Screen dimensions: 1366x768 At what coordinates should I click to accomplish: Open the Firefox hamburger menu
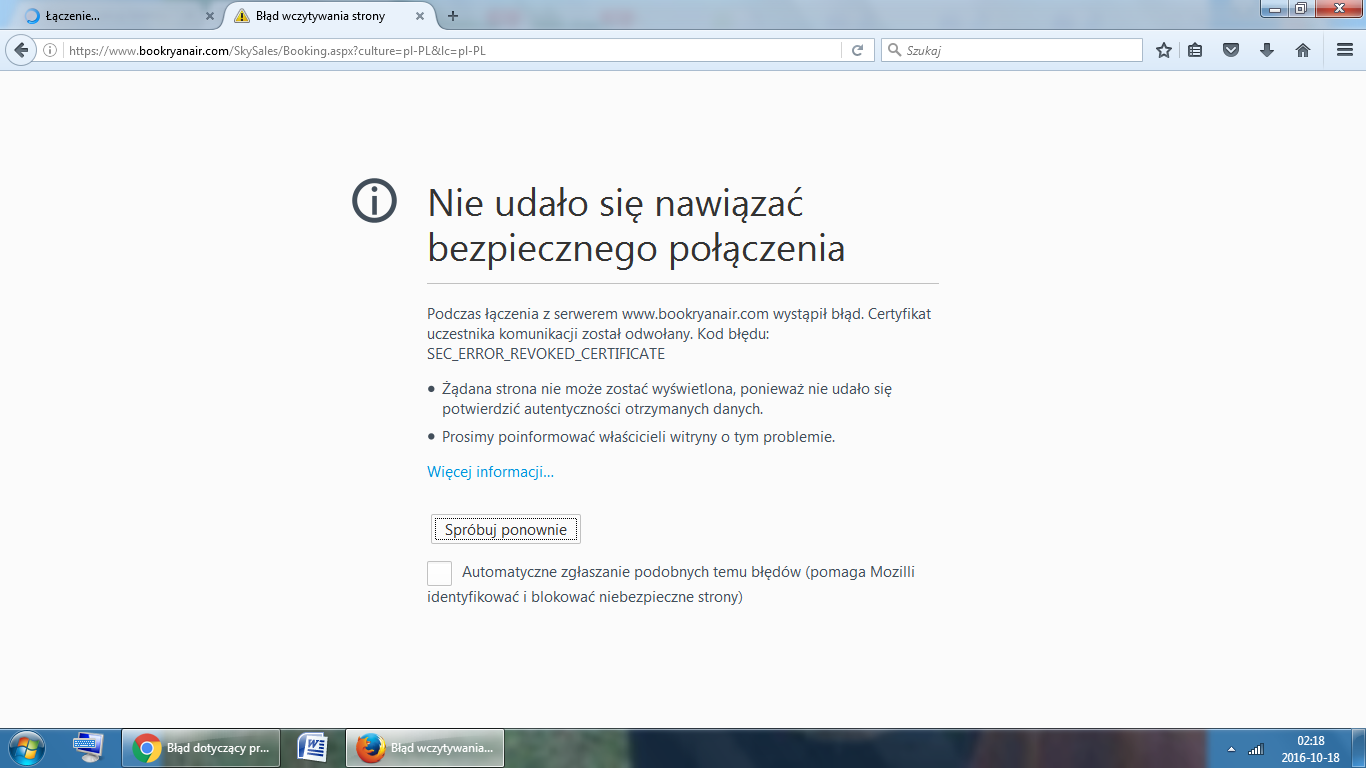pyautogui.click(x=1345, y=50)
